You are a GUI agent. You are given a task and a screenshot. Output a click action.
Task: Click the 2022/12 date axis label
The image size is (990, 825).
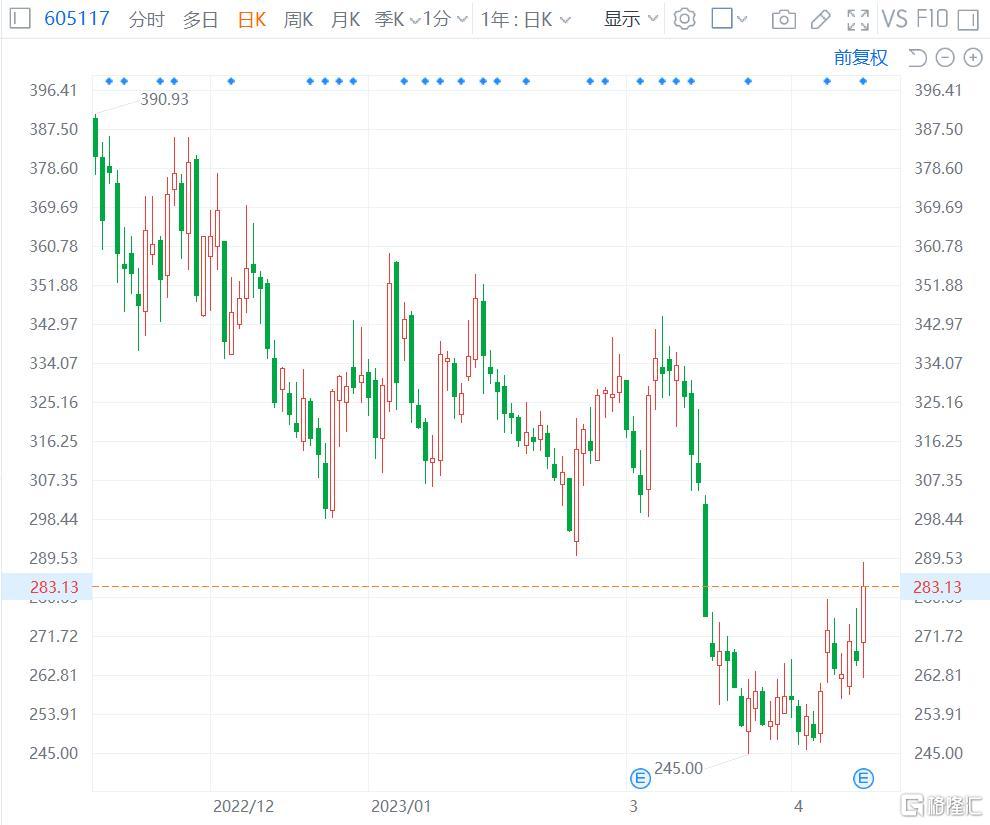pos(244,806)
